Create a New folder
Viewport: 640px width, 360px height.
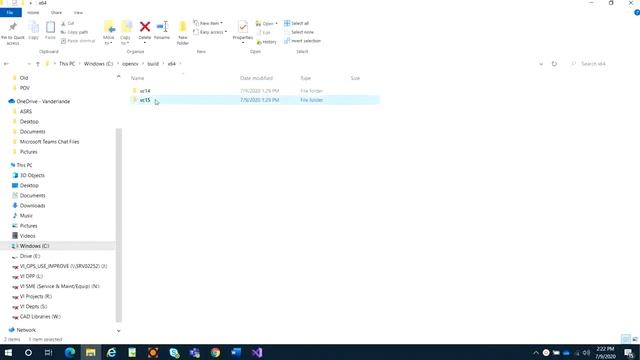(182, 33)
